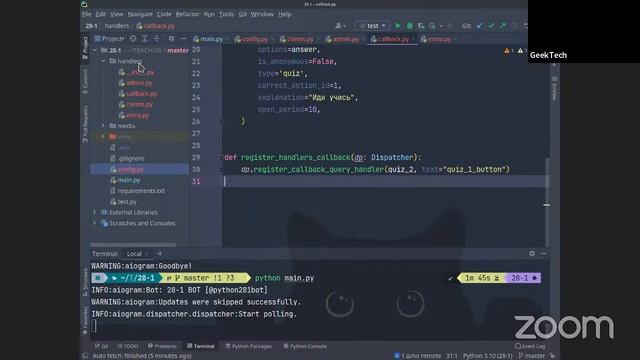The width and height of the screenshot is (640, 360).
Task: Hide the Terminal panel with minus icon
Action: (x=544, y=253)
